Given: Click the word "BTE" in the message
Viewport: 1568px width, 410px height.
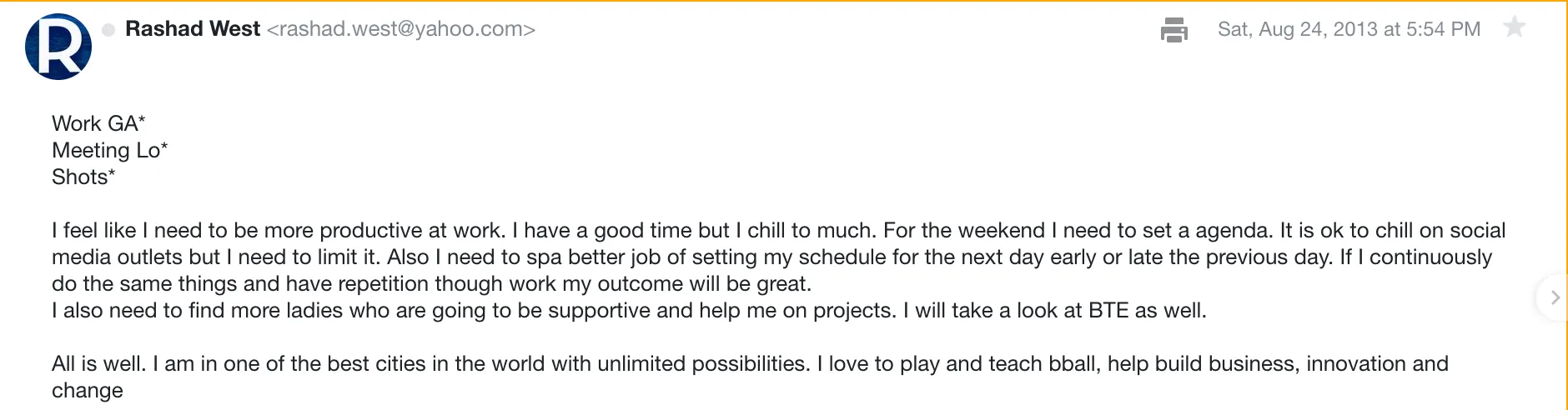Looking at the screenshot, I should click(1108, 310).
